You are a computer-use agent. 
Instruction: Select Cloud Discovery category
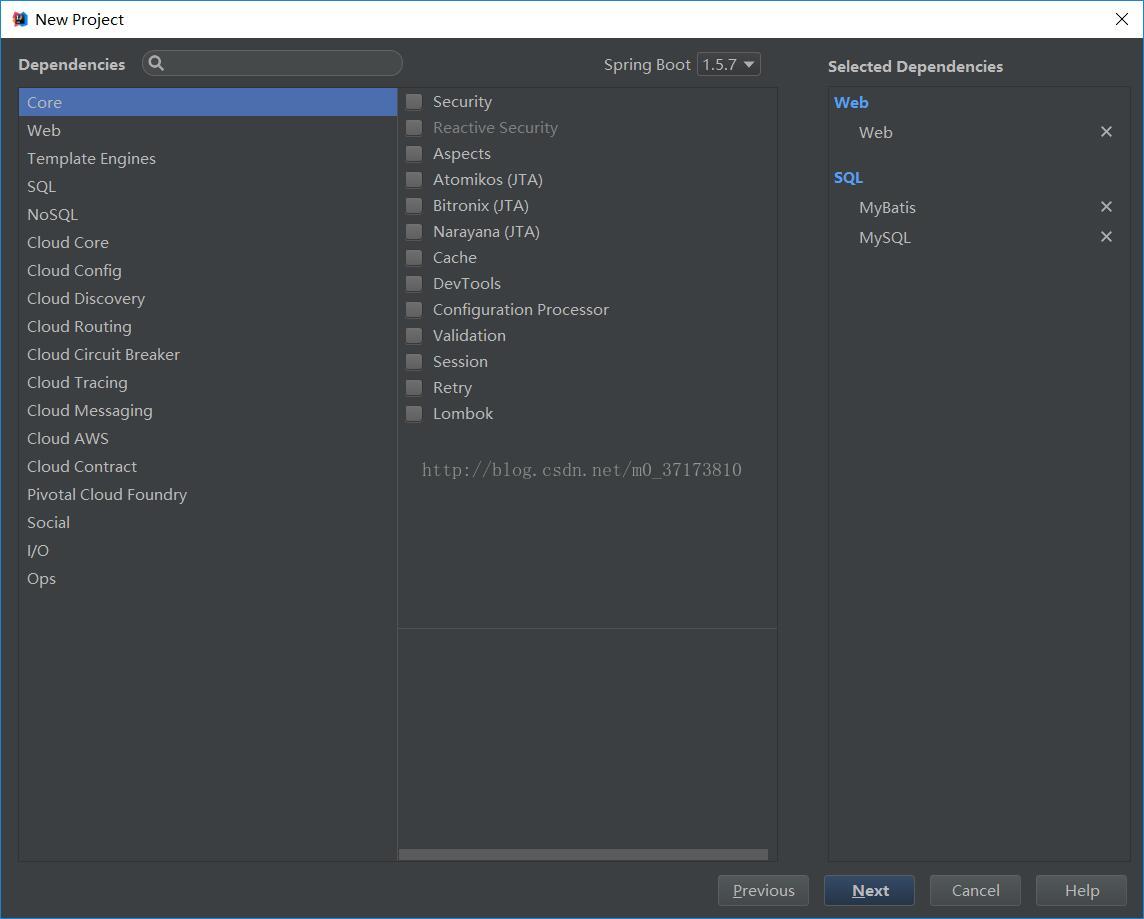(208, 298)
